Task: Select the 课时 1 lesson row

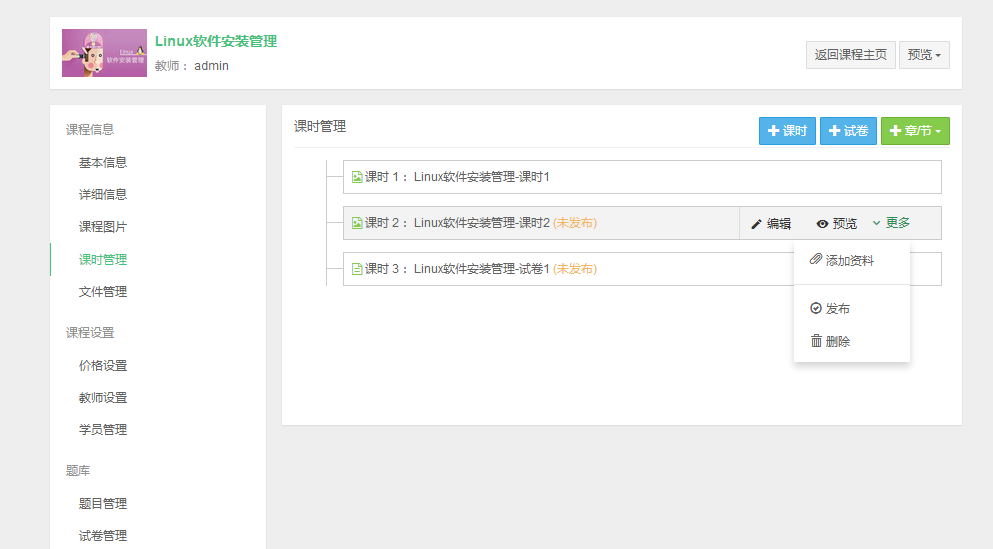Action: point(642,177)
